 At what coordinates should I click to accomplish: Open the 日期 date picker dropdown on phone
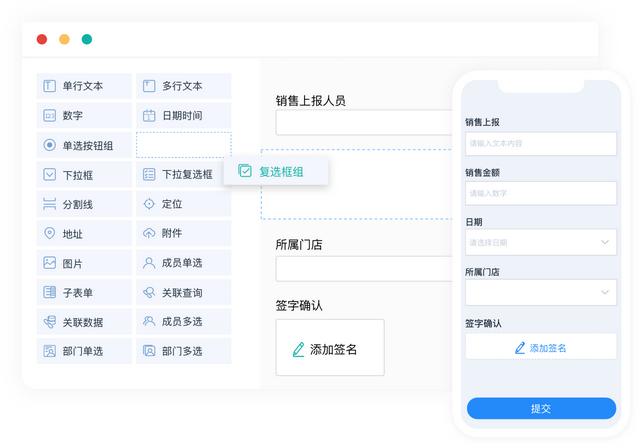pyautogui.click(x=540, y=242)
